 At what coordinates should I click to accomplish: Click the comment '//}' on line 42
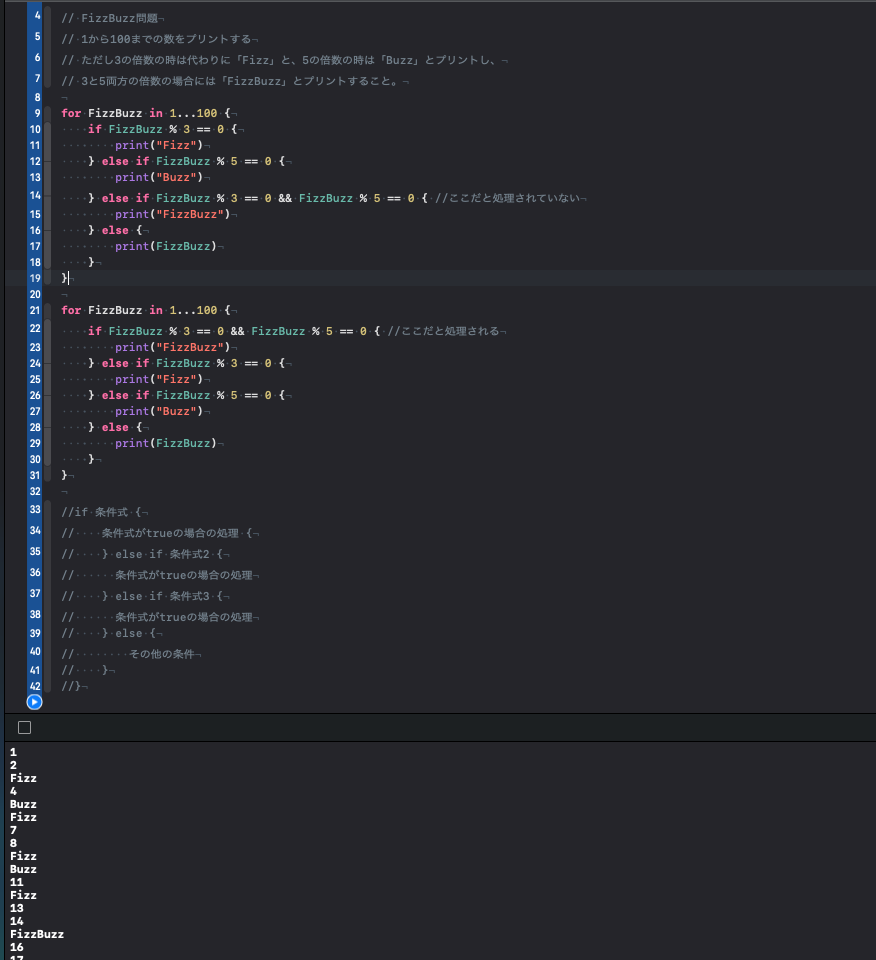71,686
